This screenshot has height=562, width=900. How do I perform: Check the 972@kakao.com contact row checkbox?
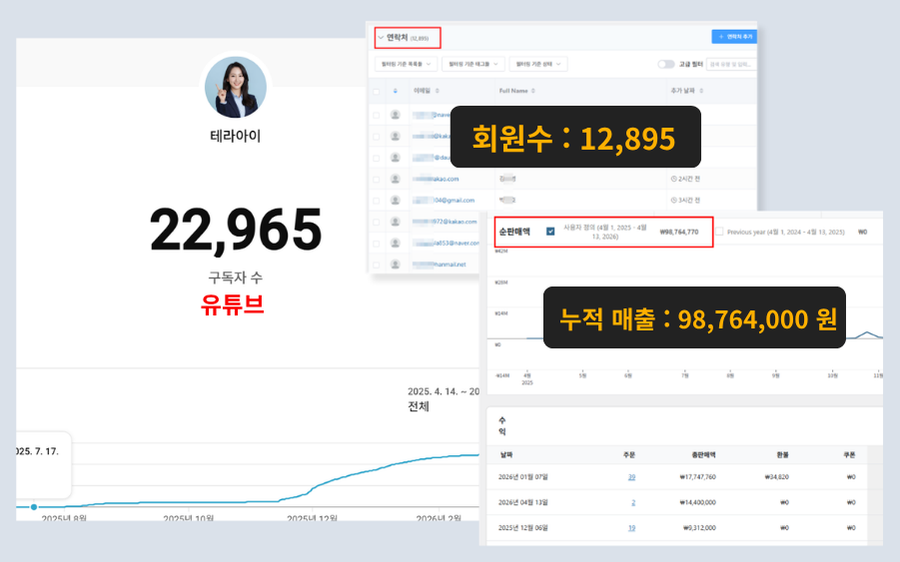[x=377, y=222]
